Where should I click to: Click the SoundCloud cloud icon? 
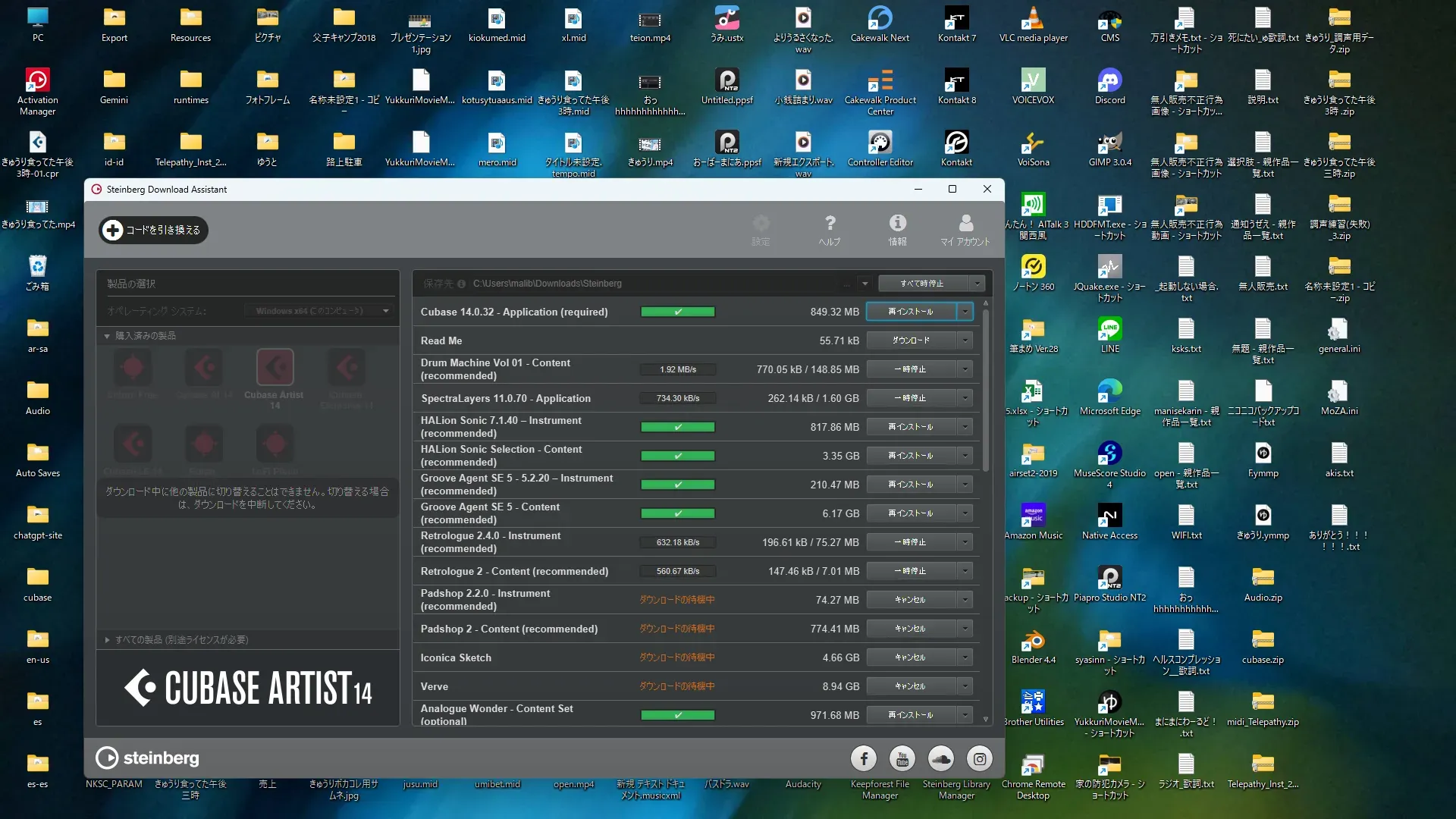[941, 758]
